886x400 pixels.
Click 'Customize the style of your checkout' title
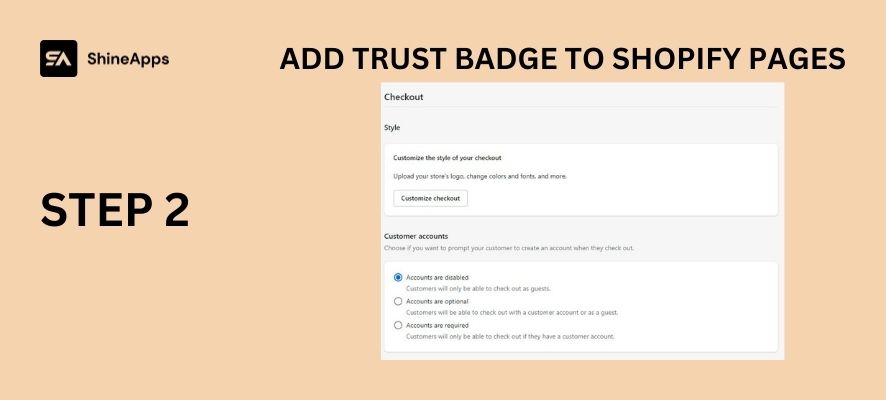pyautogui.click(x=448, y=158)
